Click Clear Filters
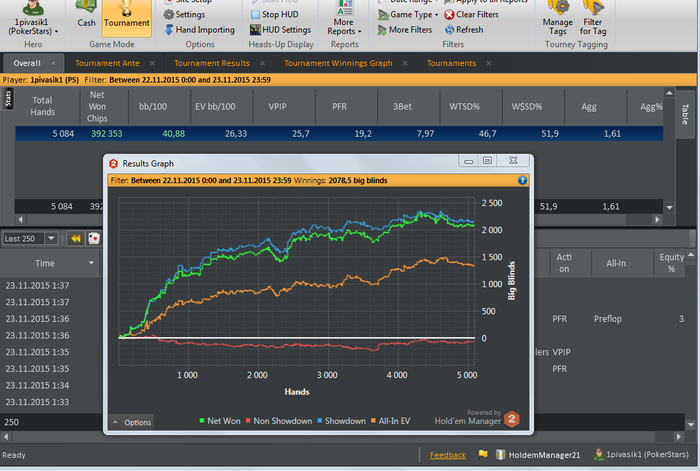The image size is (700, 471). [471, 14]
